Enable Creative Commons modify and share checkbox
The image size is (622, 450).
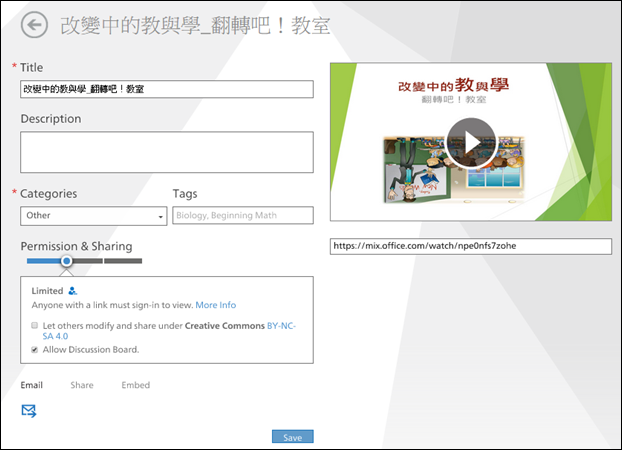[x=35, y=325]
